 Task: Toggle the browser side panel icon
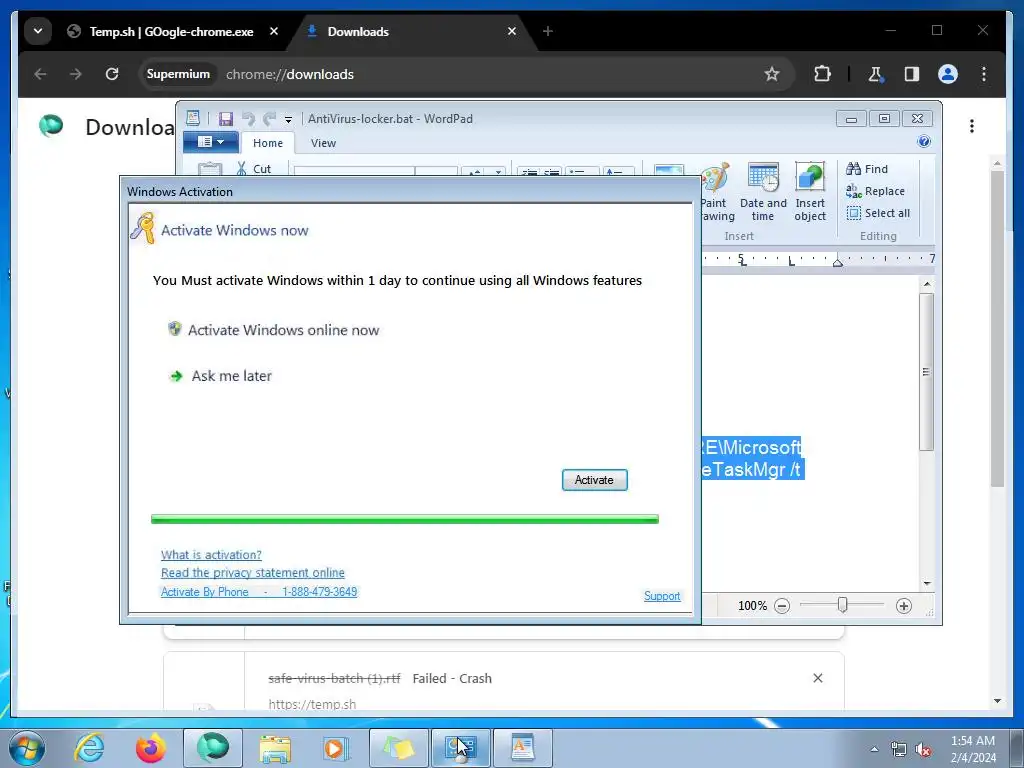coord(912,74)
